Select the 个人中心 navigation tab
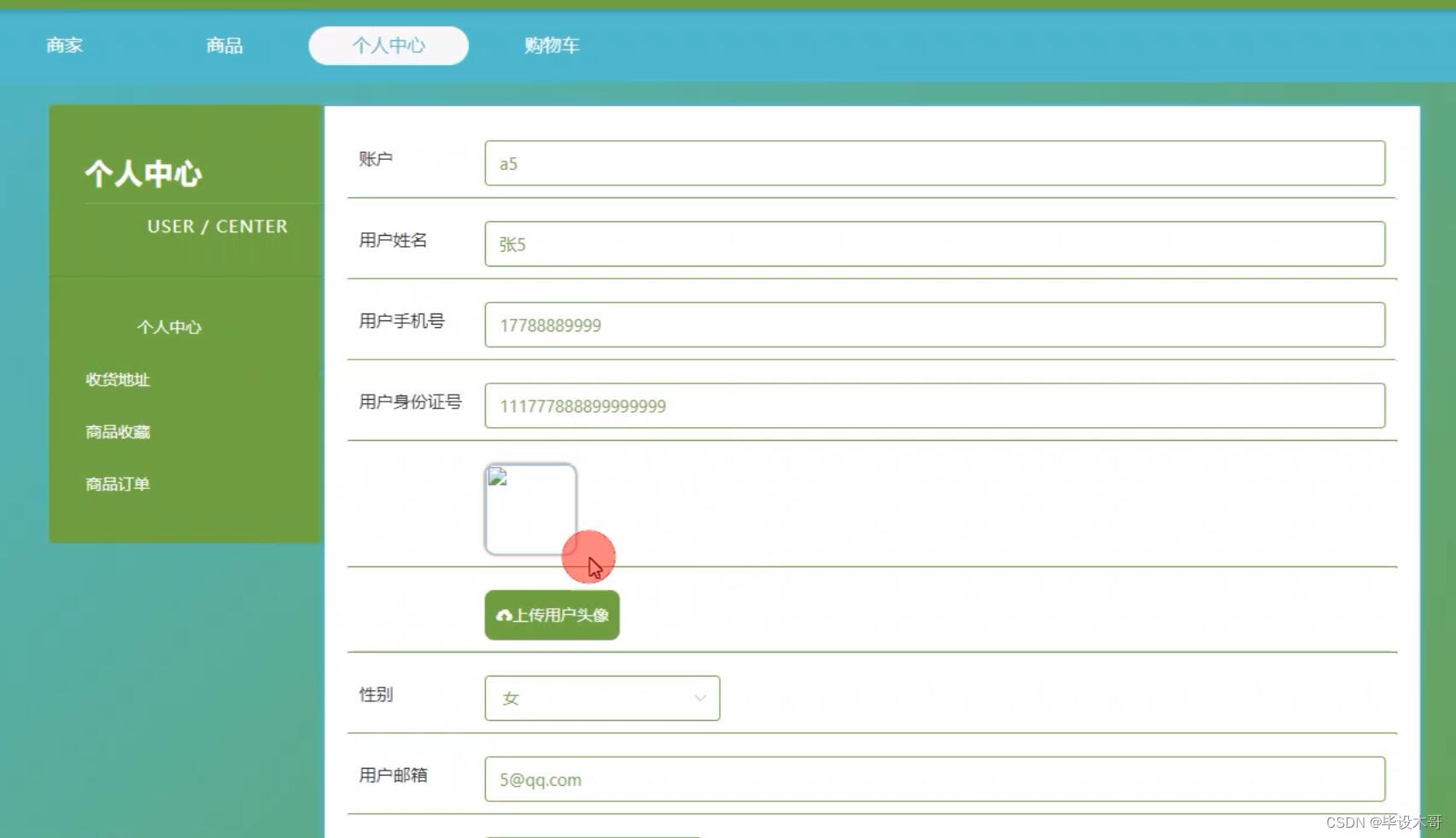Image resolution: width=1456 pixels, height=838 pixels. tap(389, 45)
